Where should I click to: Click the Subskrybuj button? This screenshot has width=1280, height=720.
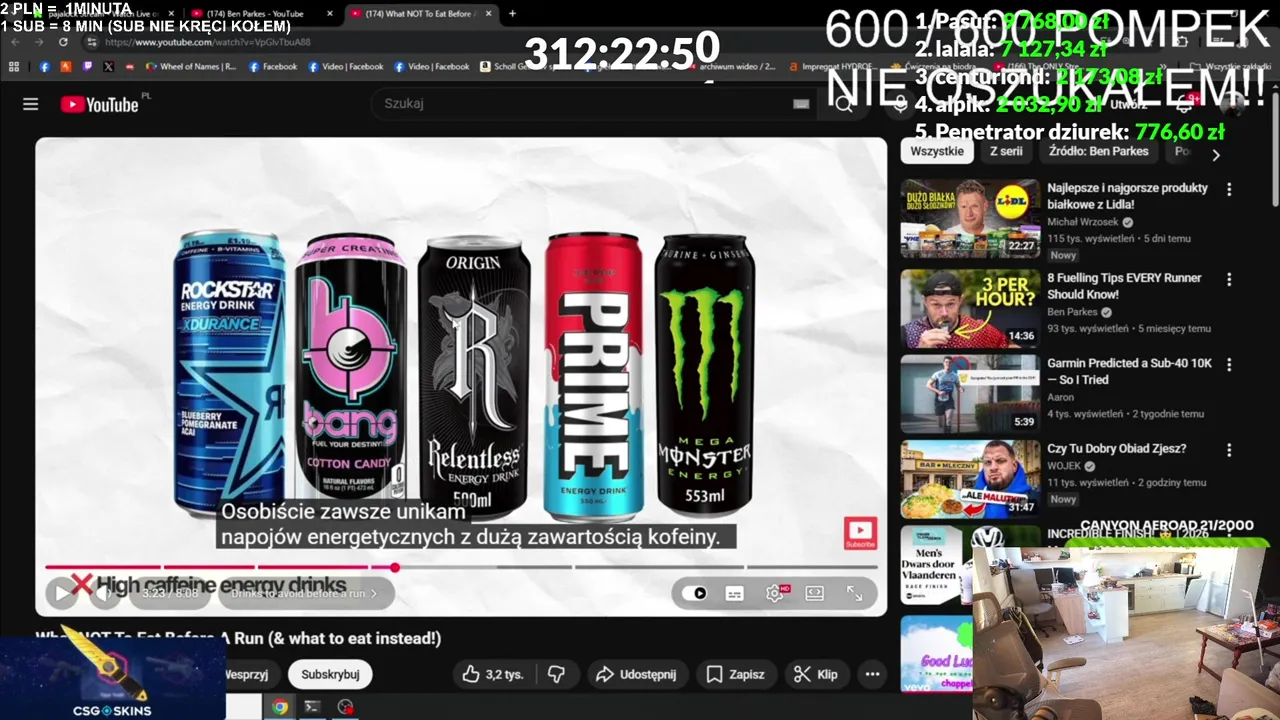[330, 675]
